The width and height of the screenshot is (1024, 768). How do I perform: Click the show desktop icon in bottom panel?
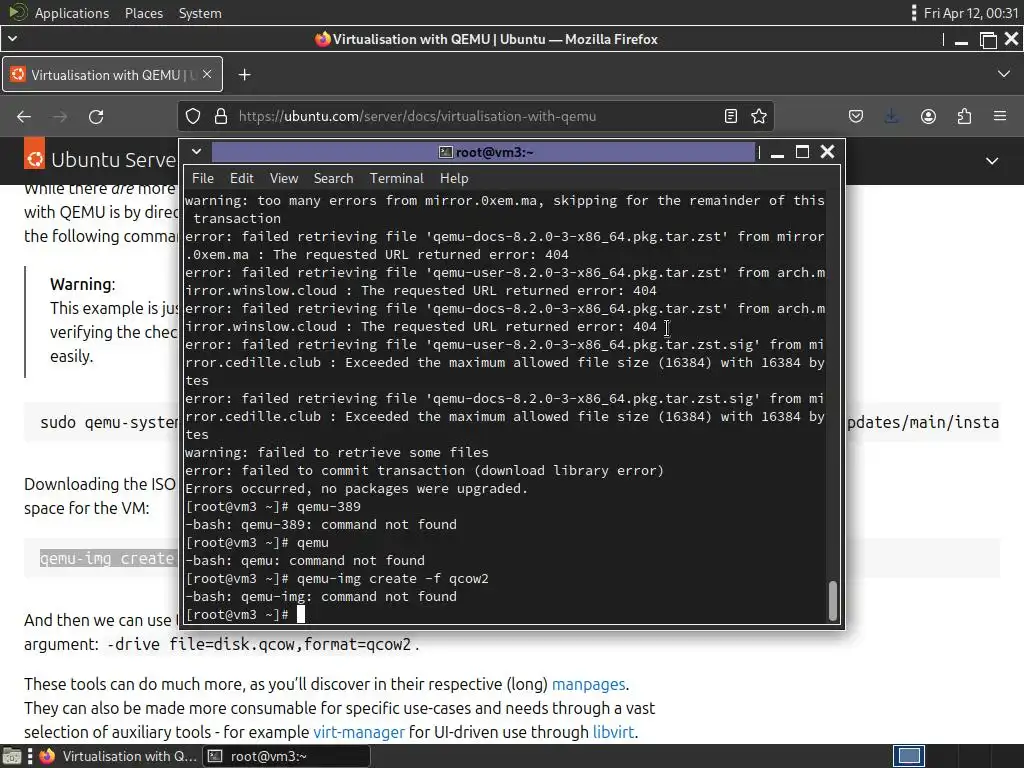tap(12, 756)
